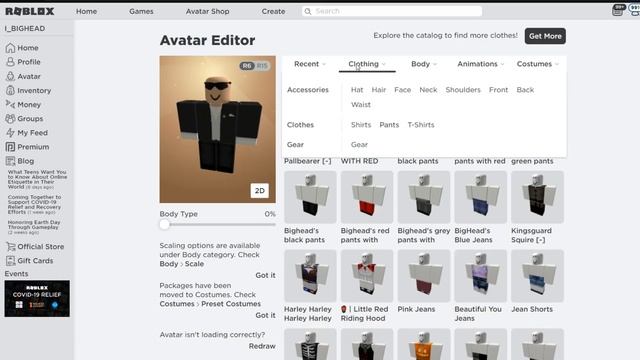The height and width of the screenshot is (360, 640).
Task: Open the Official Store cart icon
Action: tap(10, 247)
